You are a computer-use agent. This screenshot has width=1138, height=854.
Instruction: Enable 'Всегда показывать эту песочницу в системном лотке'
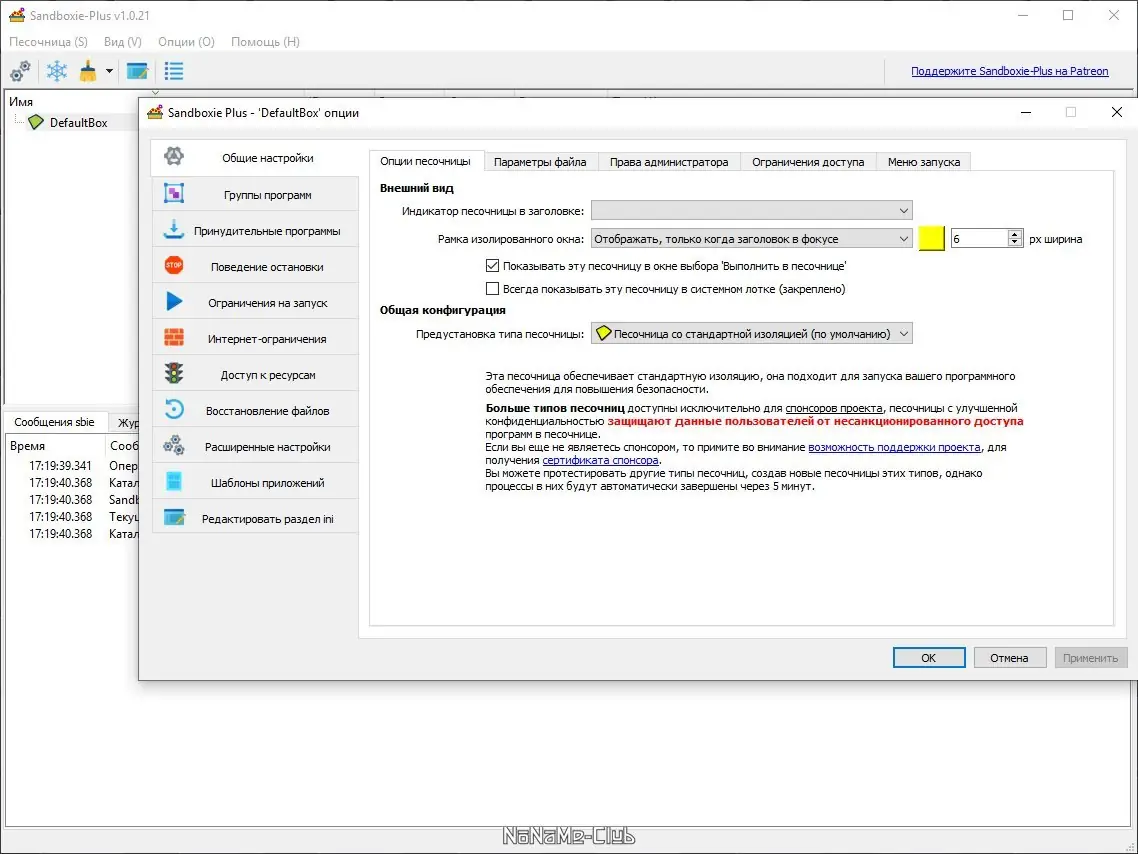(x=492, y=289)
